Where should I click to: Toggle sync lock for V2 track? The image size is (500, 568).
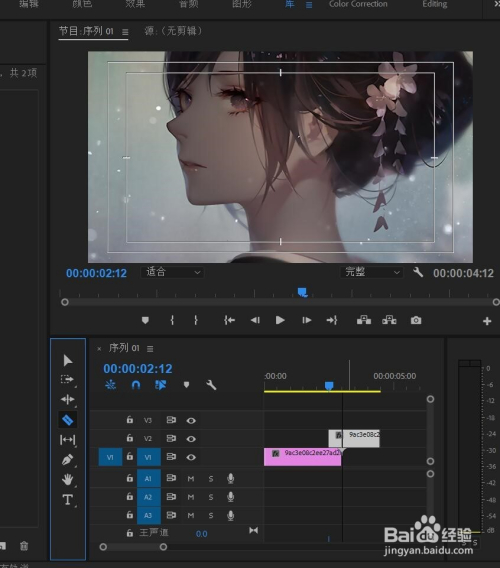[171, 438]
